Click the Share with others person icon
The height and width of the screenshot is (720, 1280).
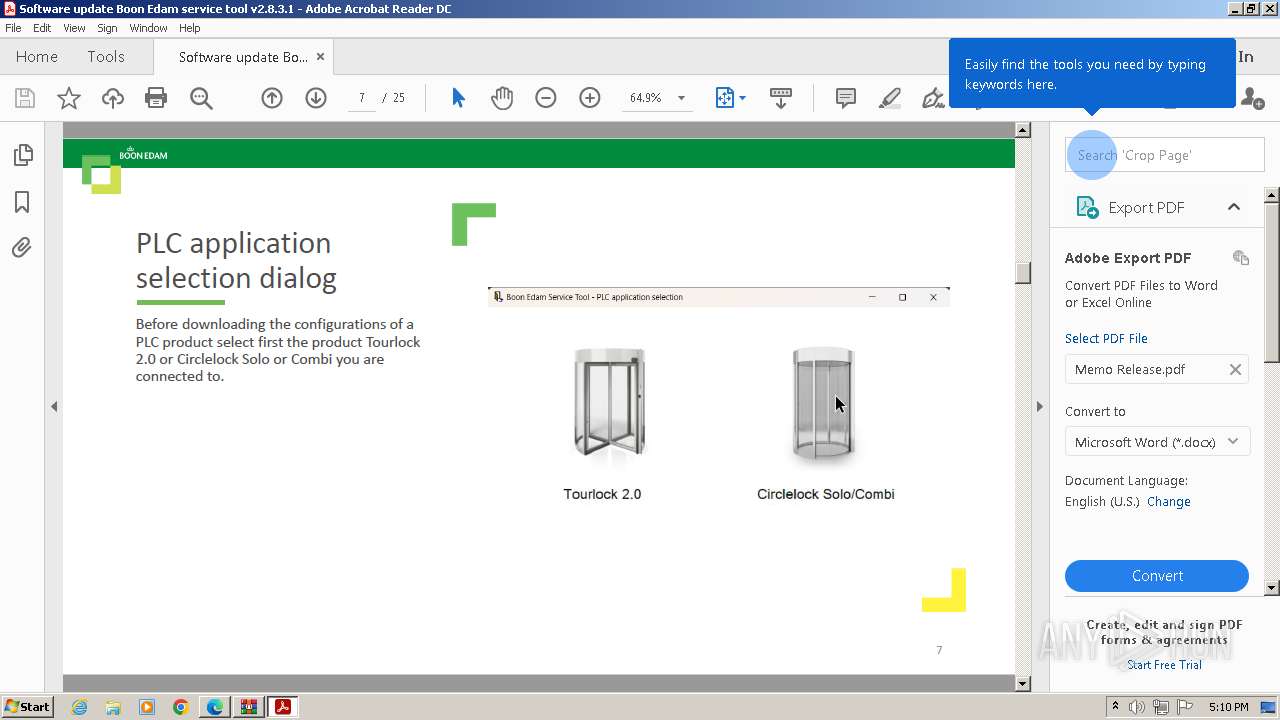[1252, 98]
